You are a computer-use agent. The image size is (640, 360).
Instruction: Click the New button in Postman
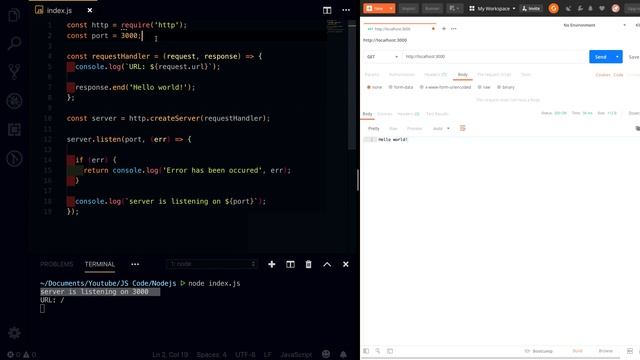coord(375,8)
